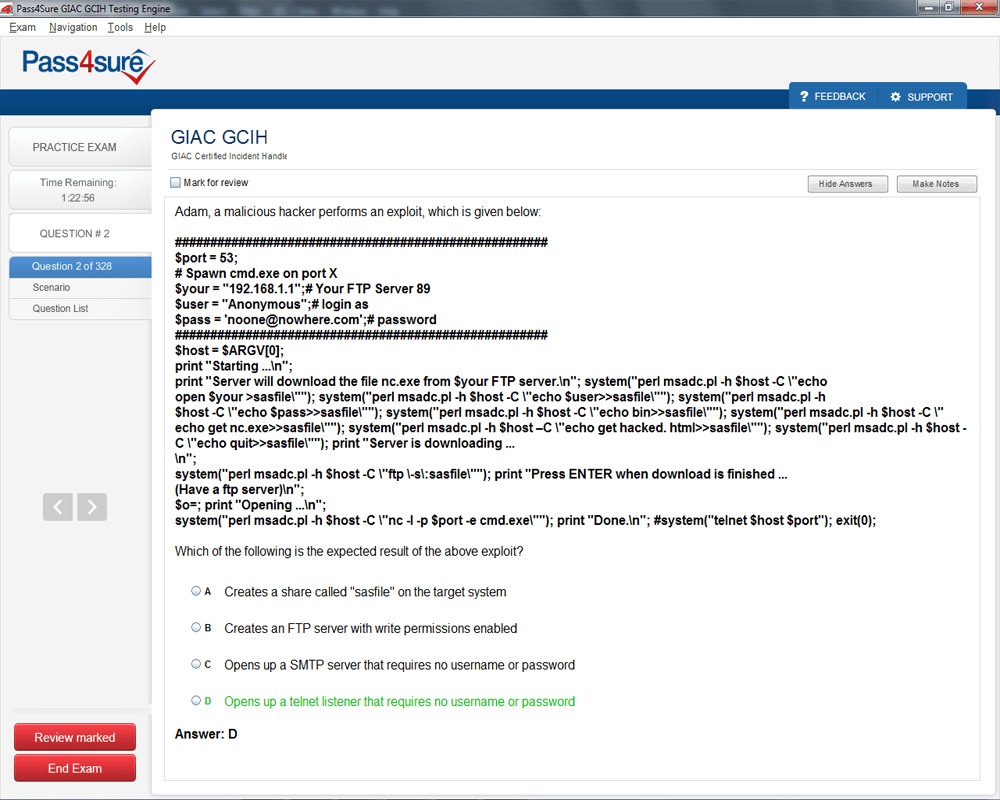
Task: Maximize the Pass4Sure window
Action: coord(949,7)
